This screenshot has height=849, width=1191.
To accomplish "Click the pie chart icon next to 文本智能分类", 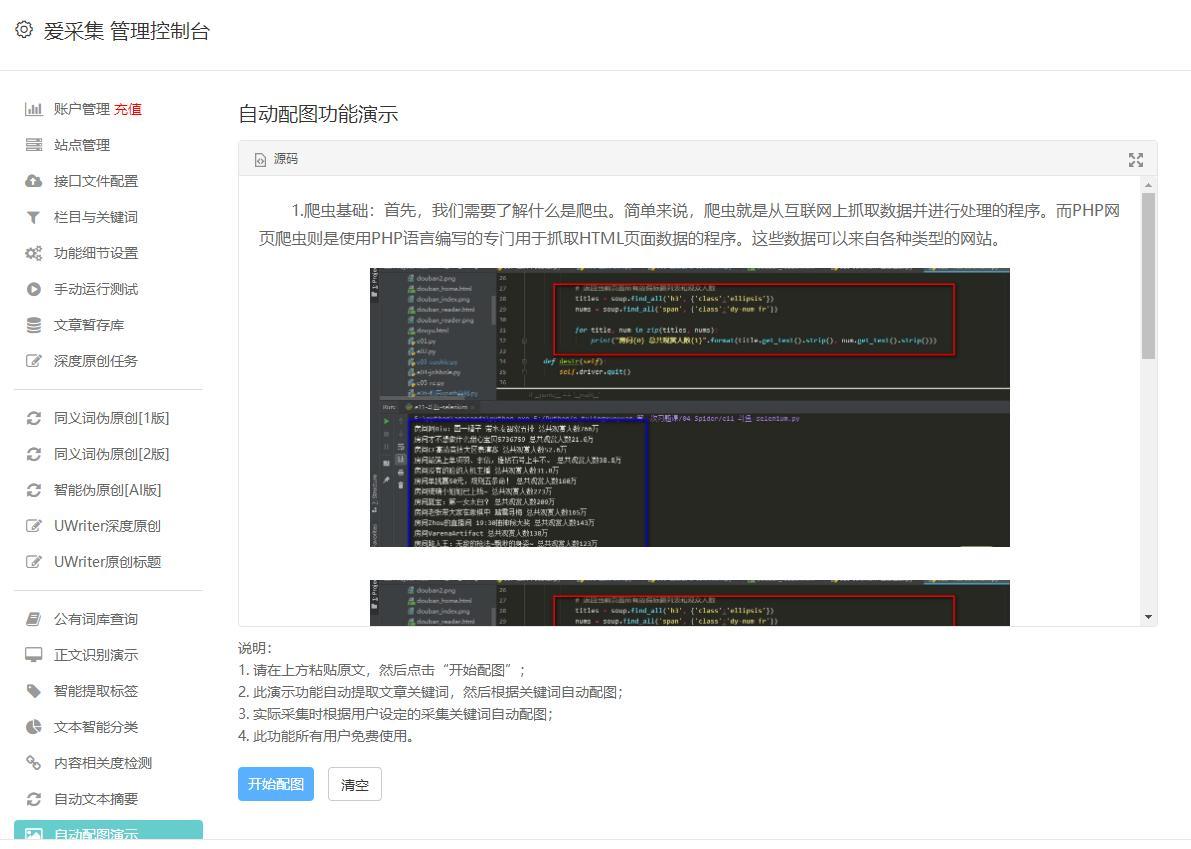I will 33,727.
